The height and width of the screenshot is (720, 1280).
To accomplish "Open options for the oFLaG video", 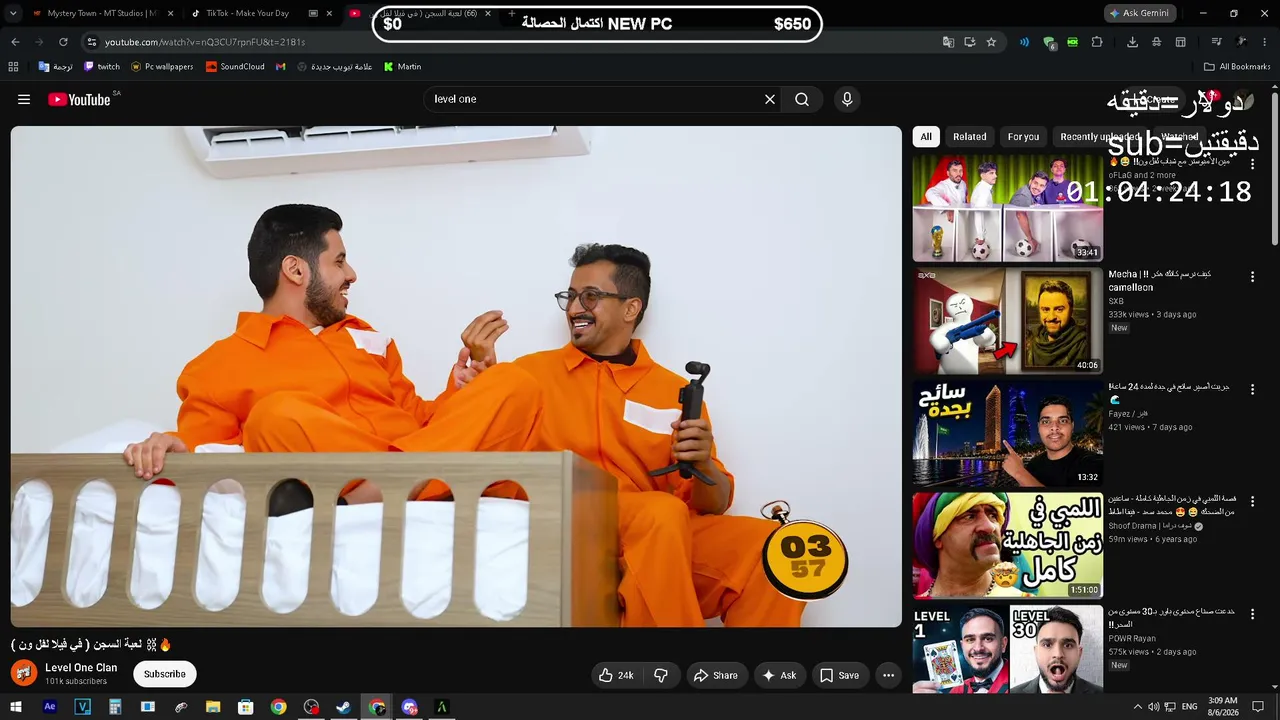I will 1252,163.
